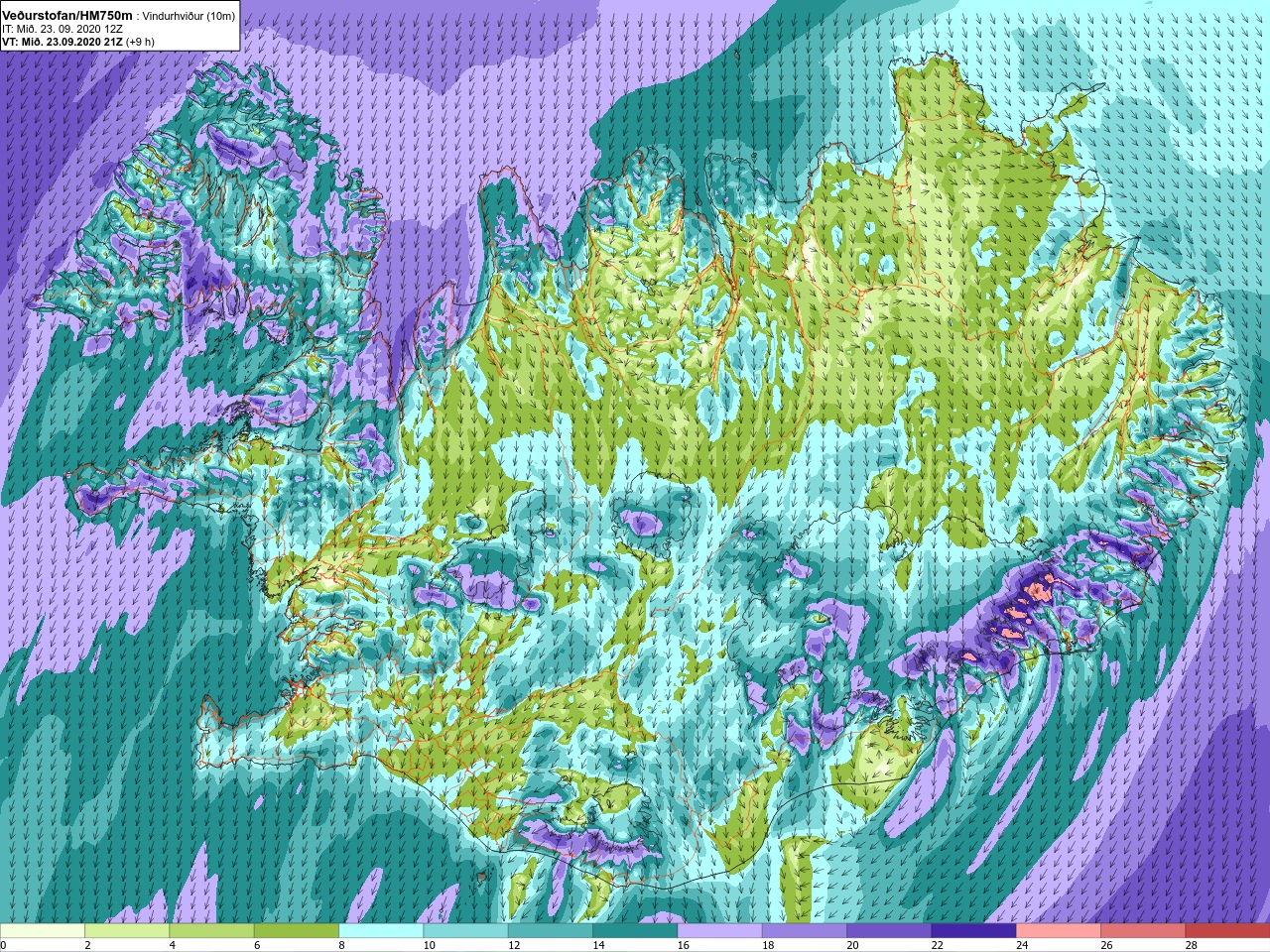Click the legend tick label '6'
The height and width of the screenshot is (952, 1270).
tap(257, 945)
